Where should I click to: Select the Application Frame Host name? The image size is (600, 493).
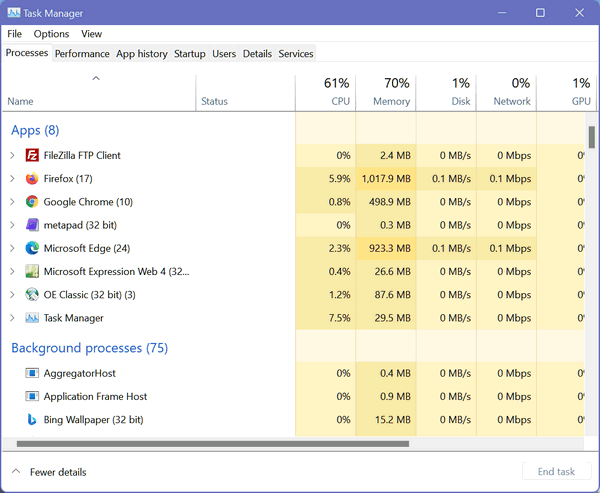tap(95, 396)
